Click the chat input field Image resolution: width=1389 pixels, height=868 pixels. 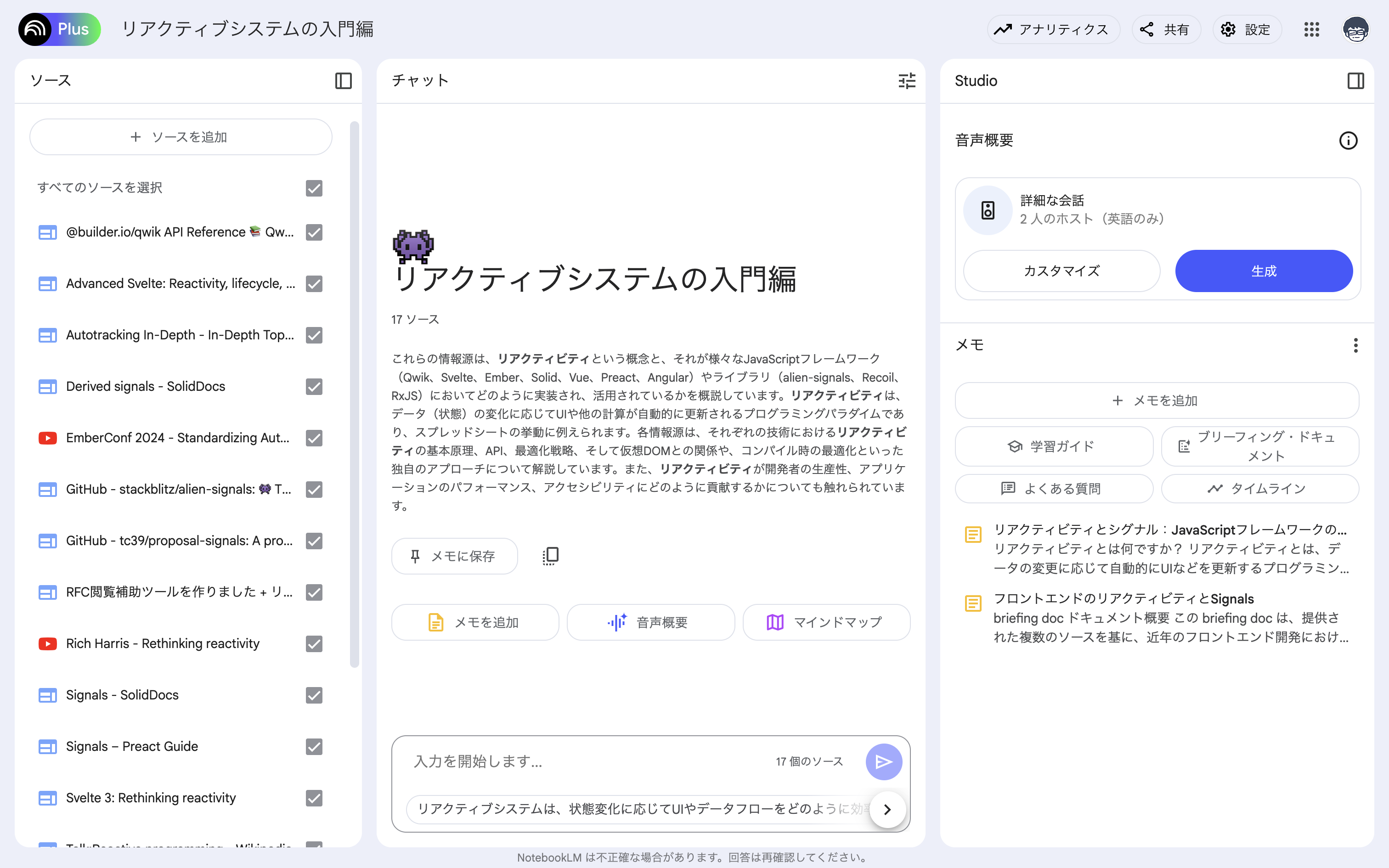[x=574, y=761]
